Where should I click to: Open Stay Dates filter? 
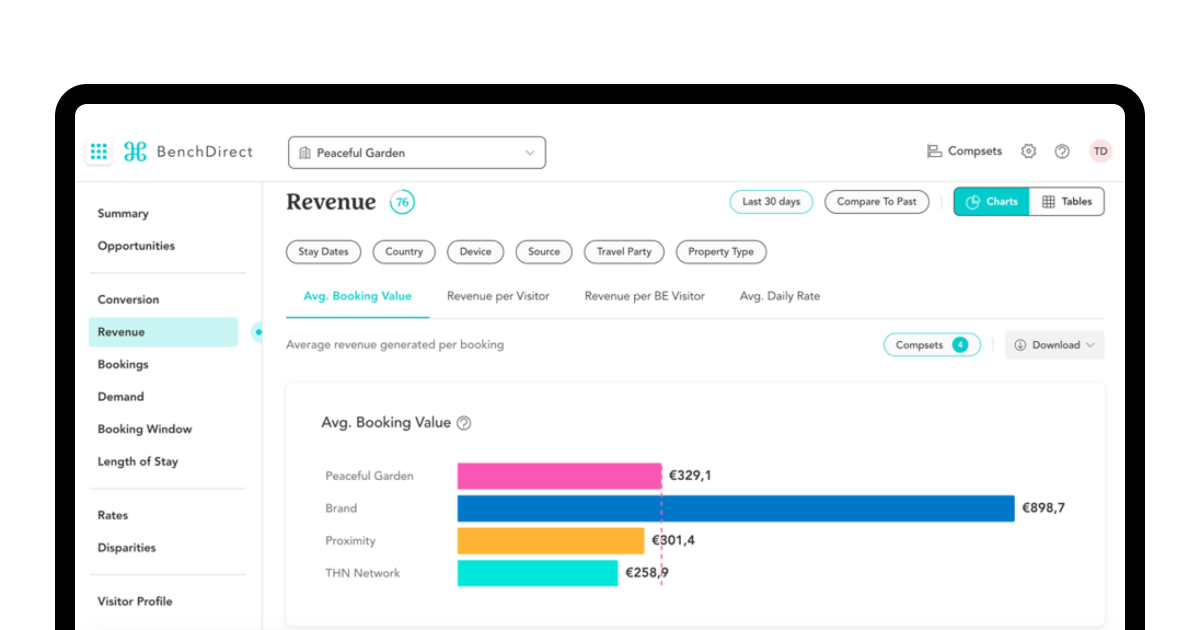[324, 252]
